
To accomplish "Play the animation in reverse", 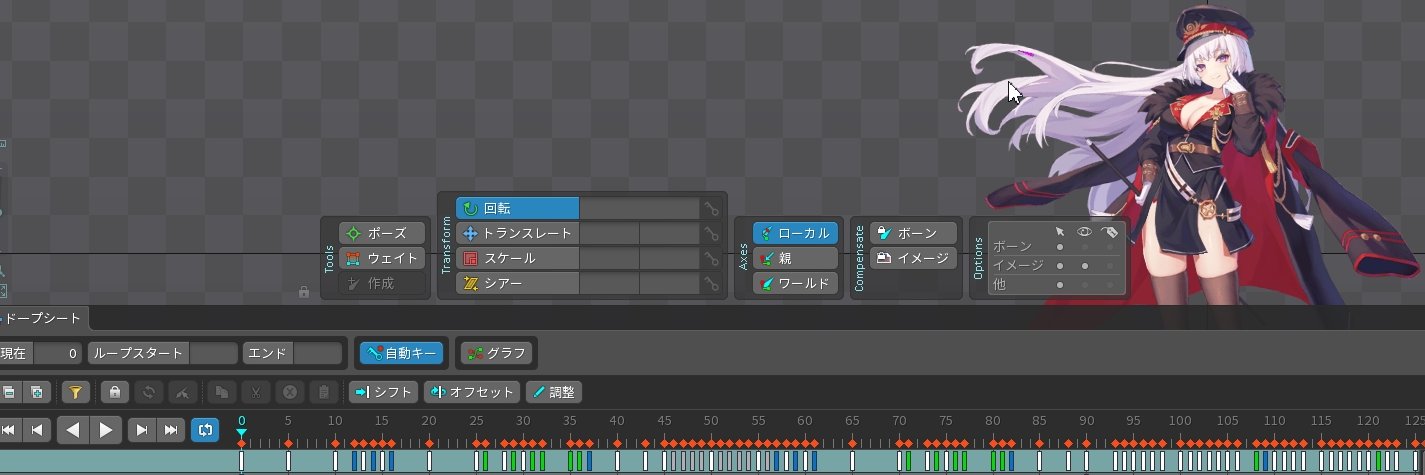I will (x=73, y=430).
